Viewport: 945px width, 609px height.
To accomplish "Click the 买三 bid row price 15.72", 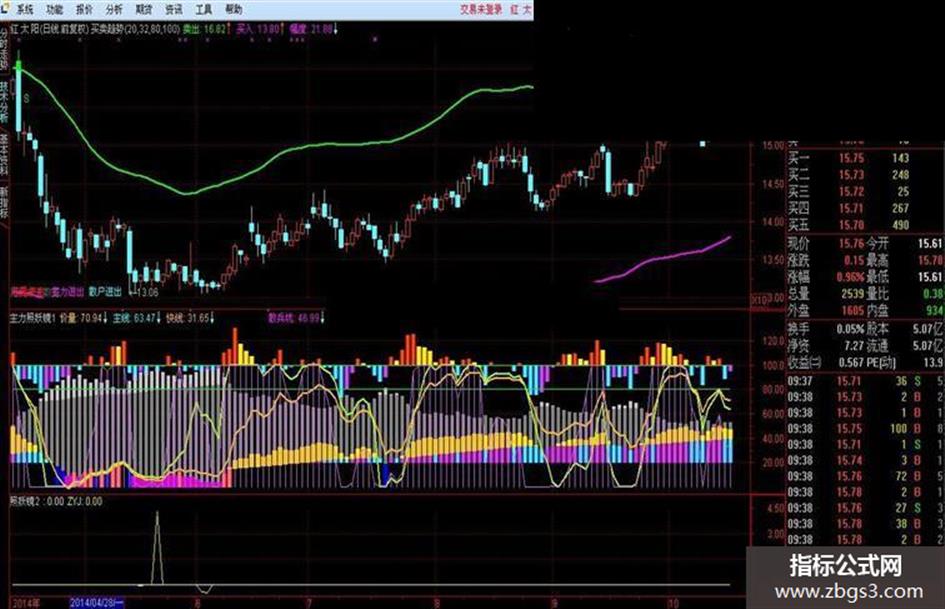I will coord(852,192).
